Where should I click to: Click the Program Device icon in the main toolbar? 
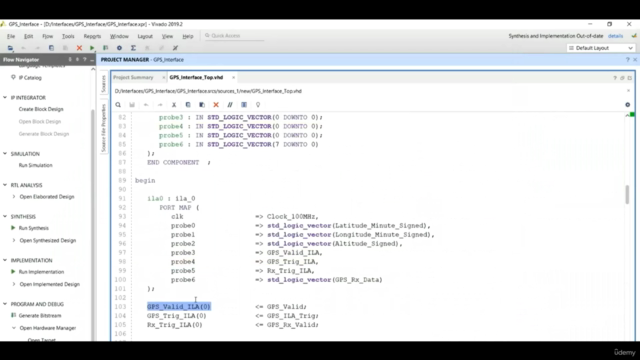click(106, 48)
